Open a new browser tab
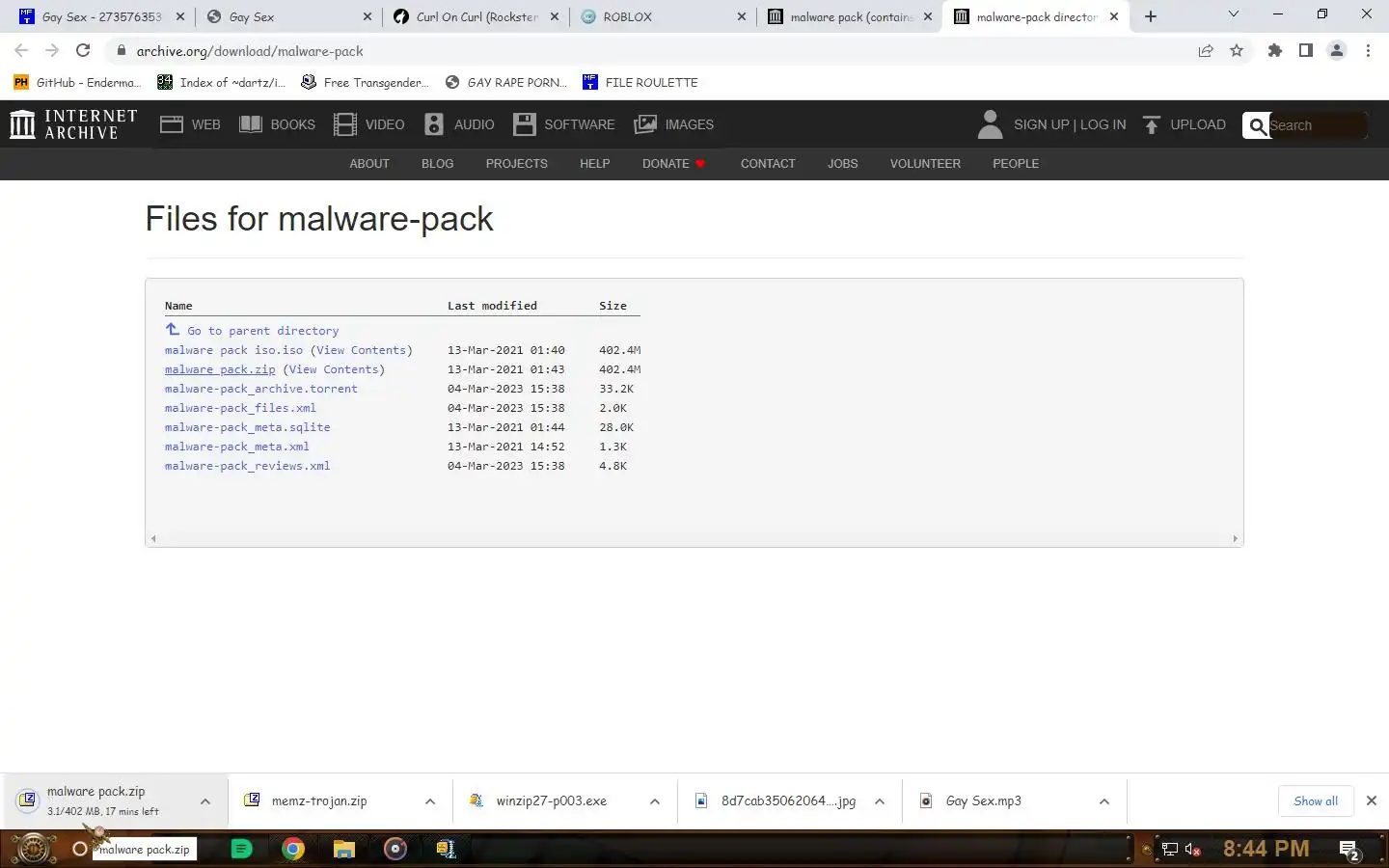 (1151, 16)
